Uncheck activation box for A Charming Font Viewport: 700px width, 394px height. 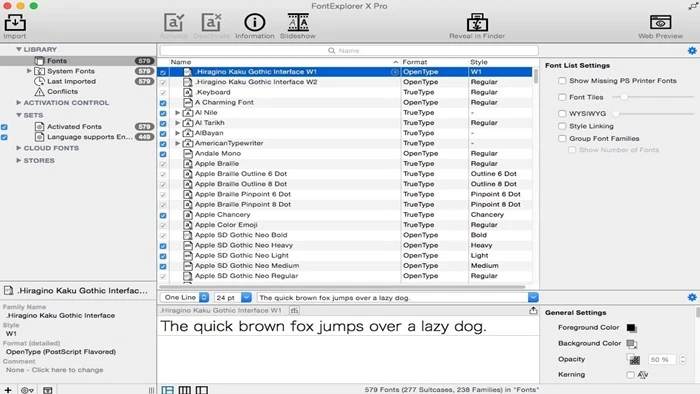coord(163,103)
